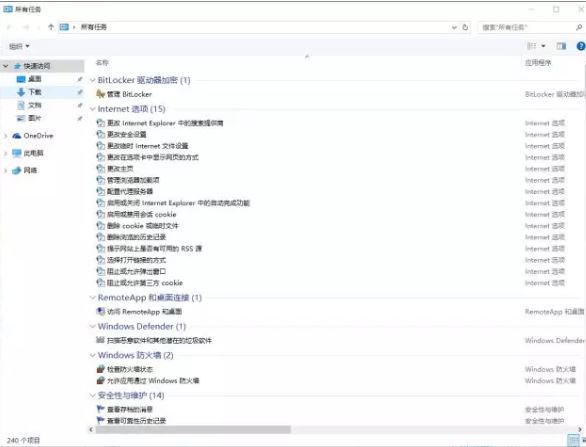Collapse the Windows Defender (1) group
Viewport: 586px width, 447px height.
tap(93, 327)
